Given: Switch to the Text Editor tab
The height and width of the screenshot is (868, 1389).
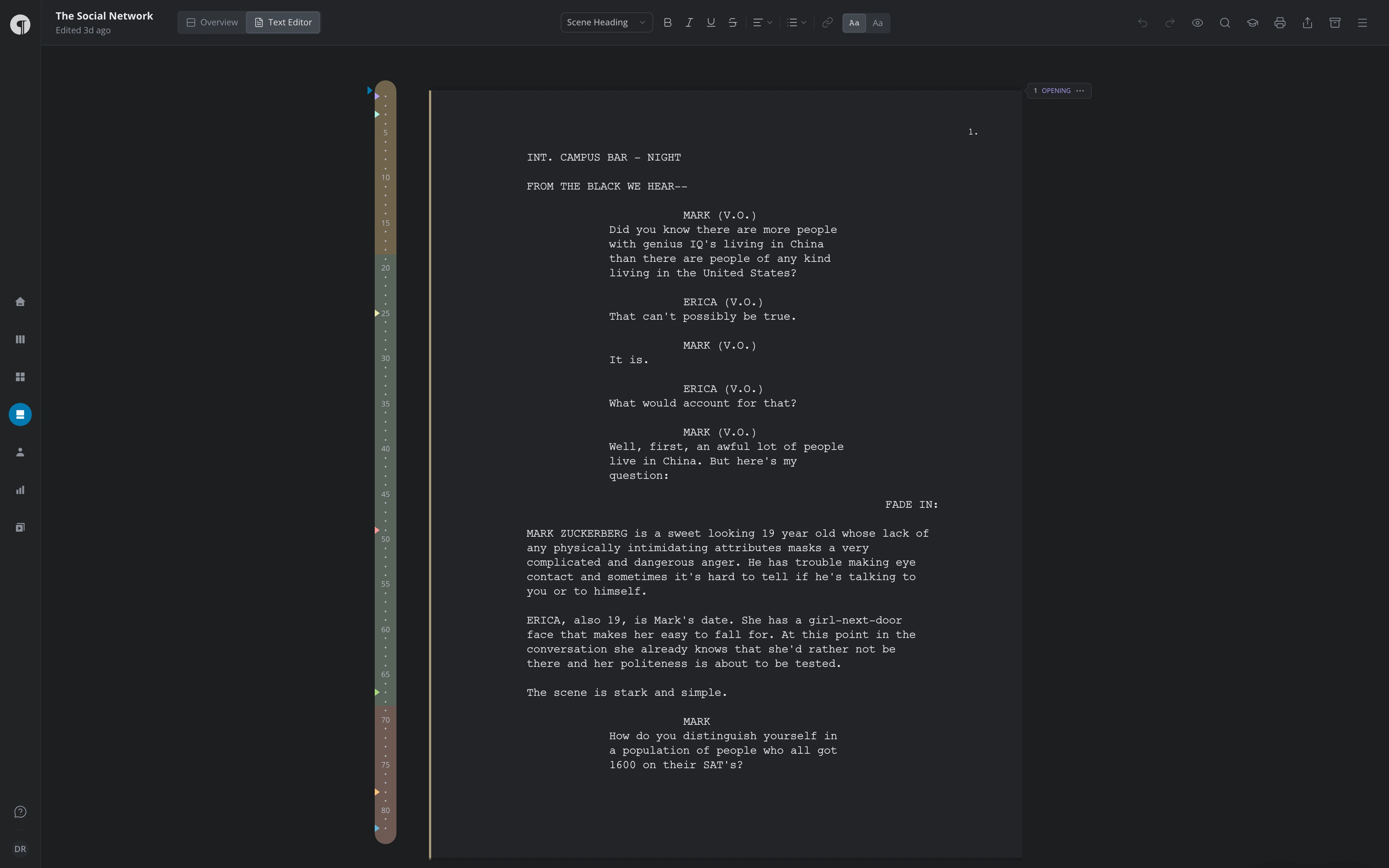Looking at the screenshot, I should pos(283,22).
